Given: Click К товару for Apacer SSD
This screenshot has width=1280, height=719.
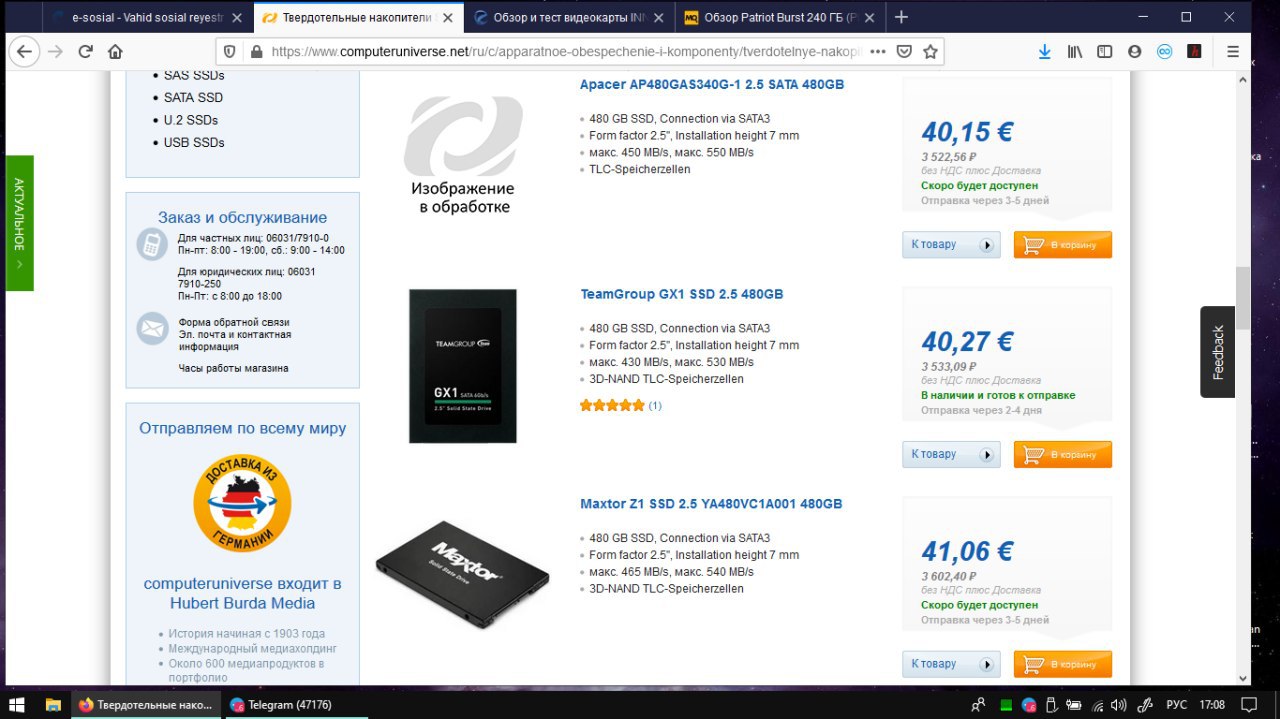Looking at the screenshot, I should 951,245.
